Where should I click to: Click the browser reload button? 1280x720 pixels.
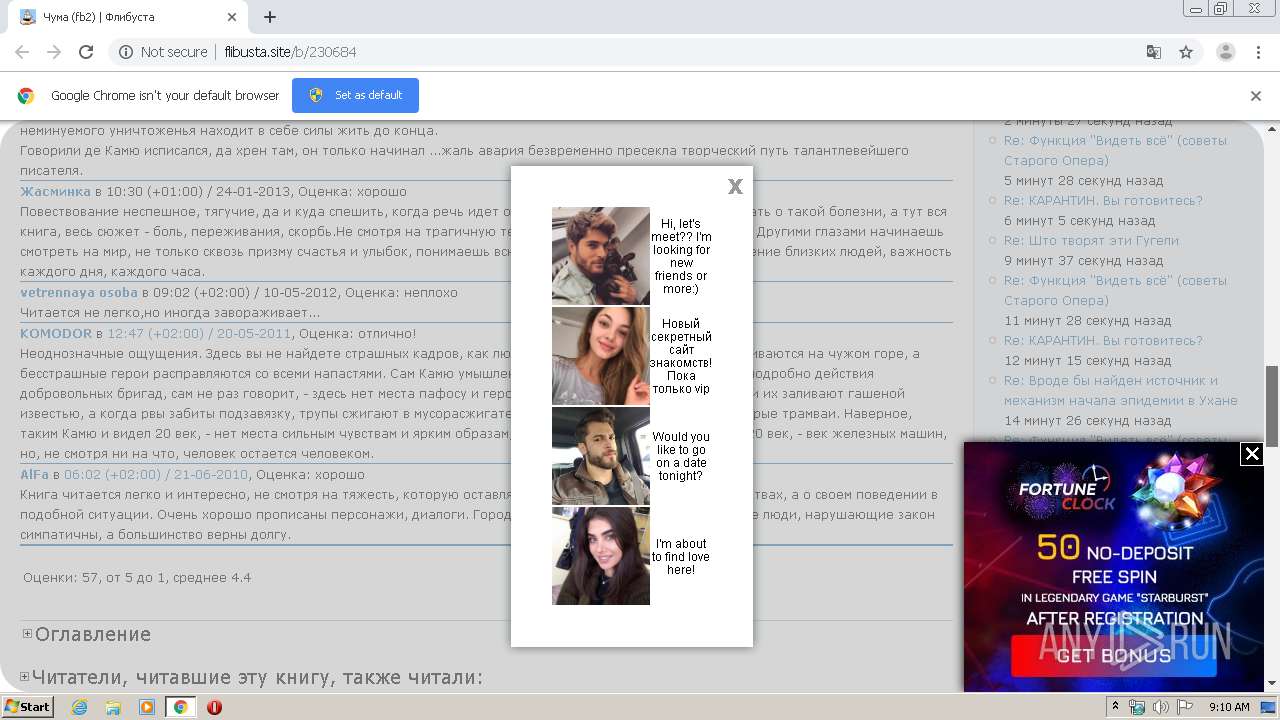pos(86,52)
